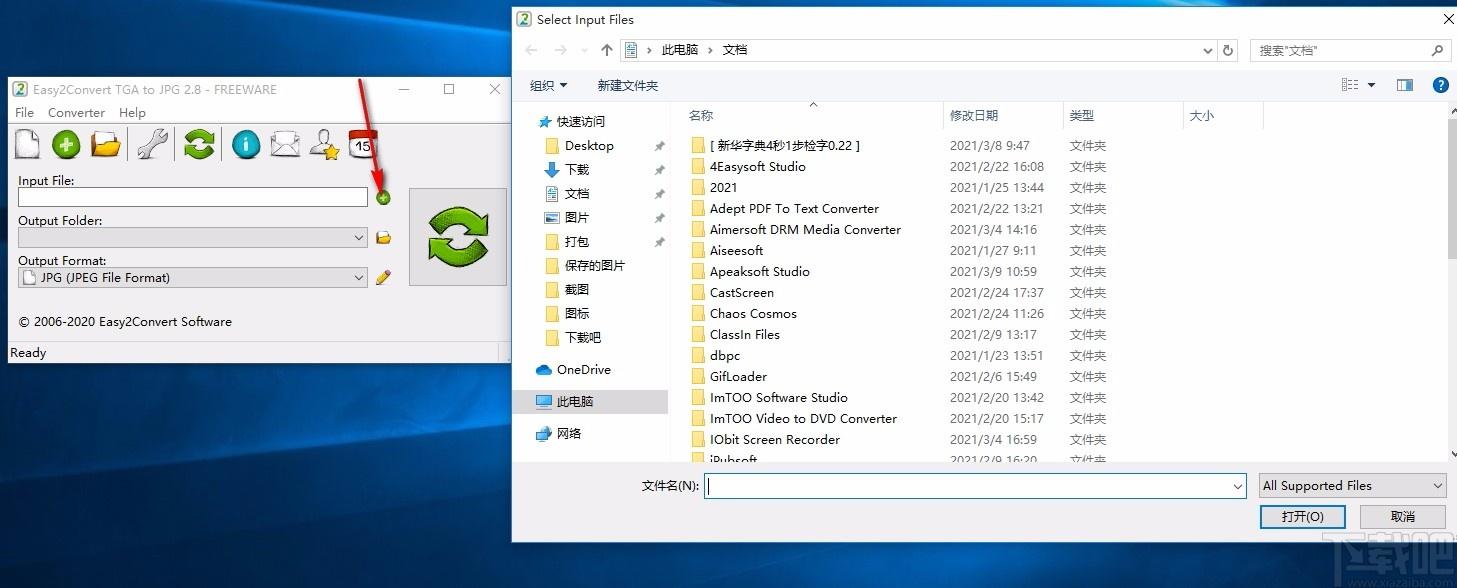Click the Open folder toolbar icon

[x=105, y=145]
